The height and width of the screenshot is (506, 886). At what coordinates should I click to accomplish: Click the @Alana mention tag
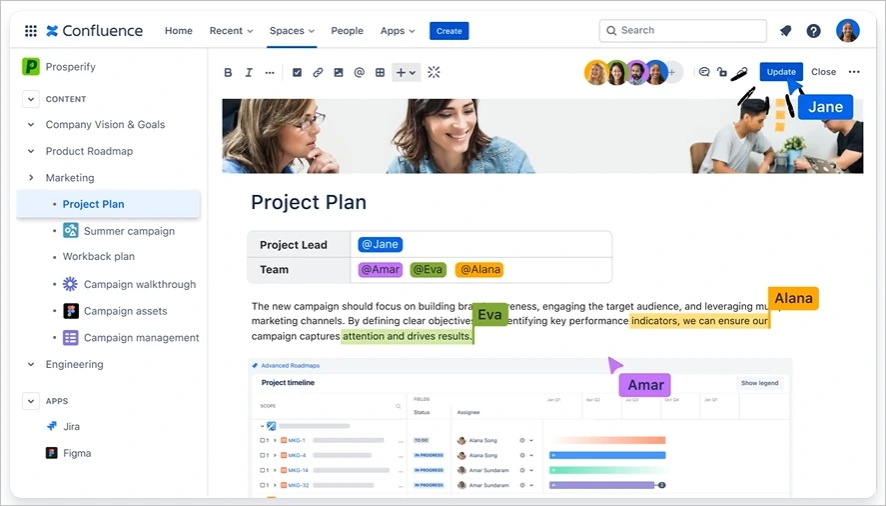tap(480, 270)
